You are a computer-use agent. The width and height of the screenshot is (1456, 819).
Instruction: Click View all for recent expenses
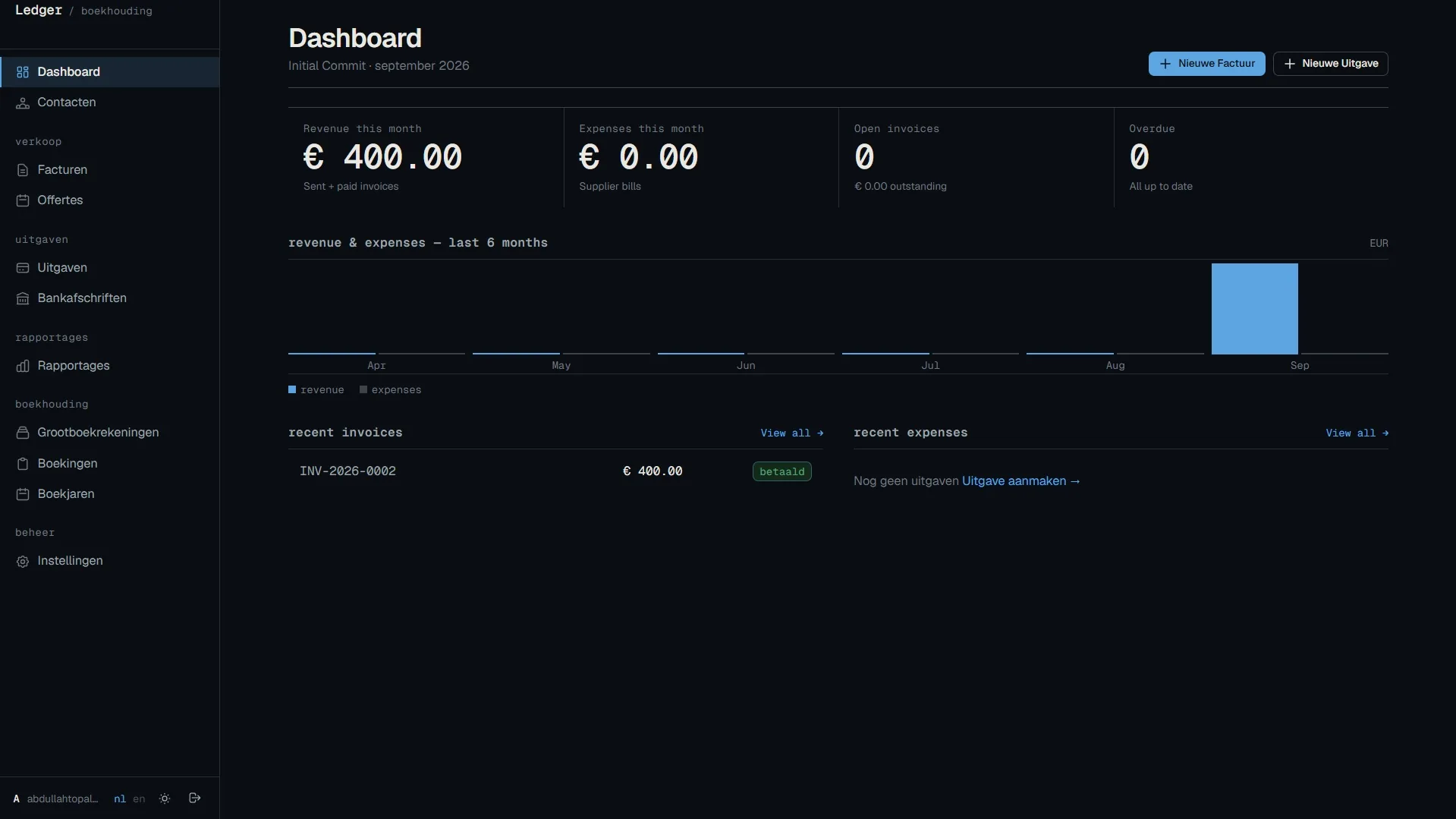[1357, 433]
